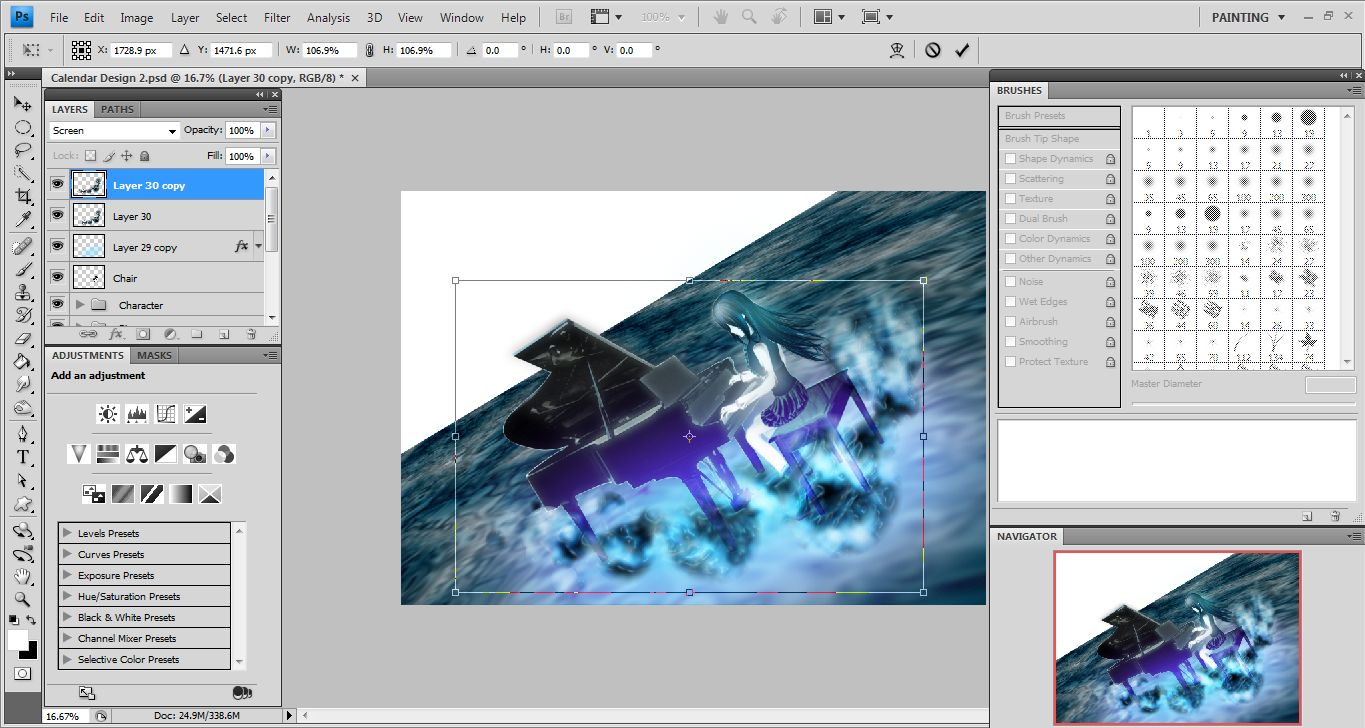The image size is (1365, 728).
Task: Select the Hand tool in the toolbox
Action: pos(22,576)
